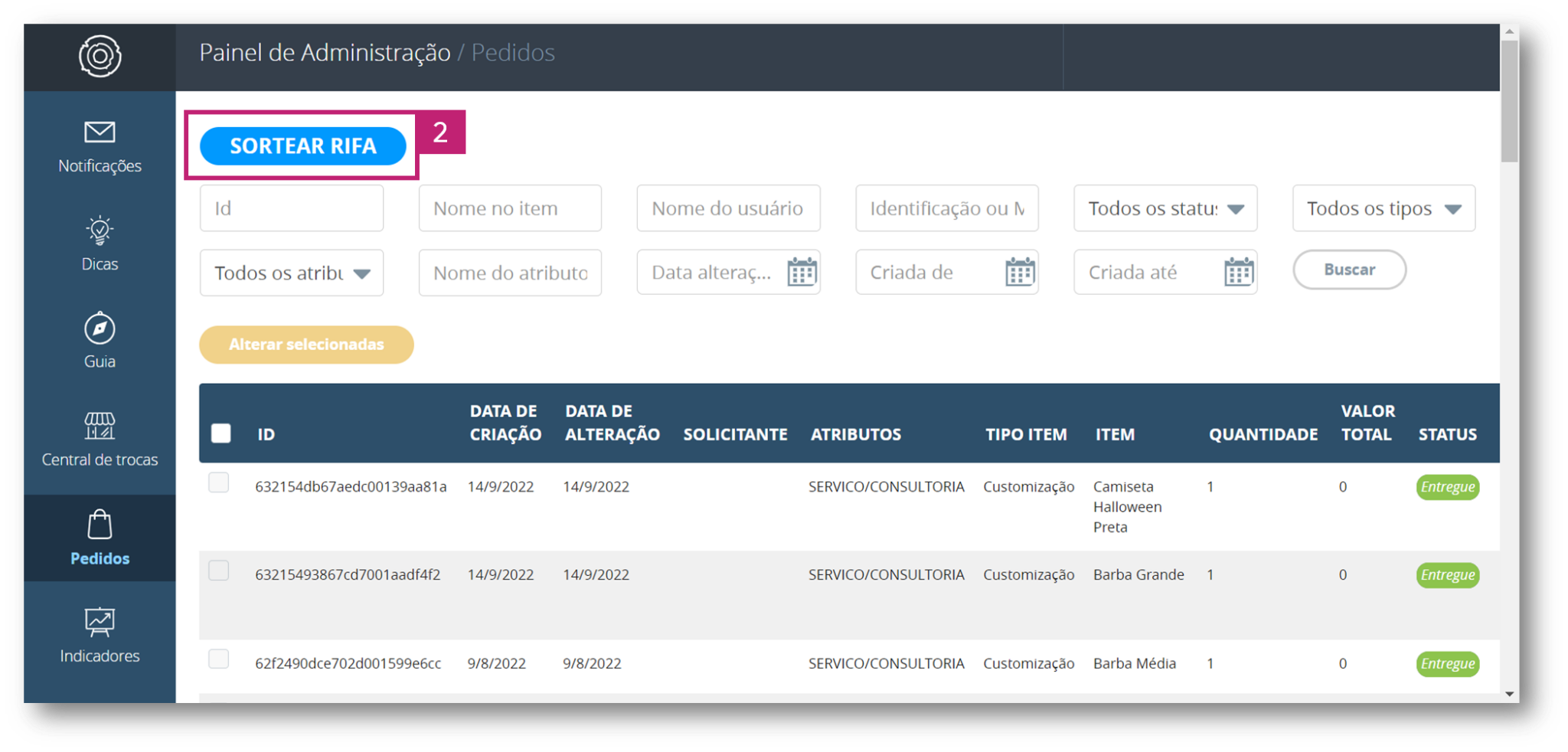Viewport: 1568px width, 752px height.
Task: Click VALOR TOTAL column header
Action: pos(1367,423)
